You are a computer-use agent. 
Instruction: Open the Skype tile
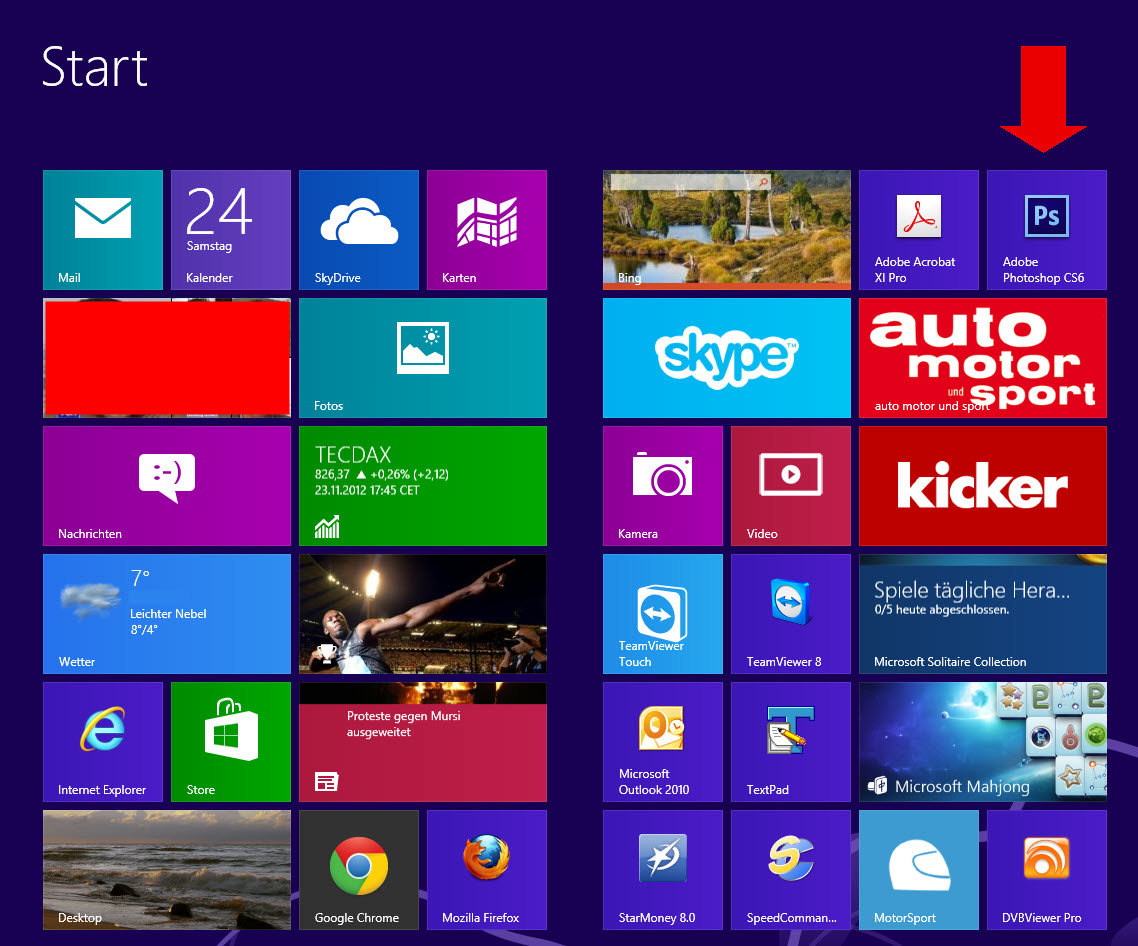coord(726,358)
